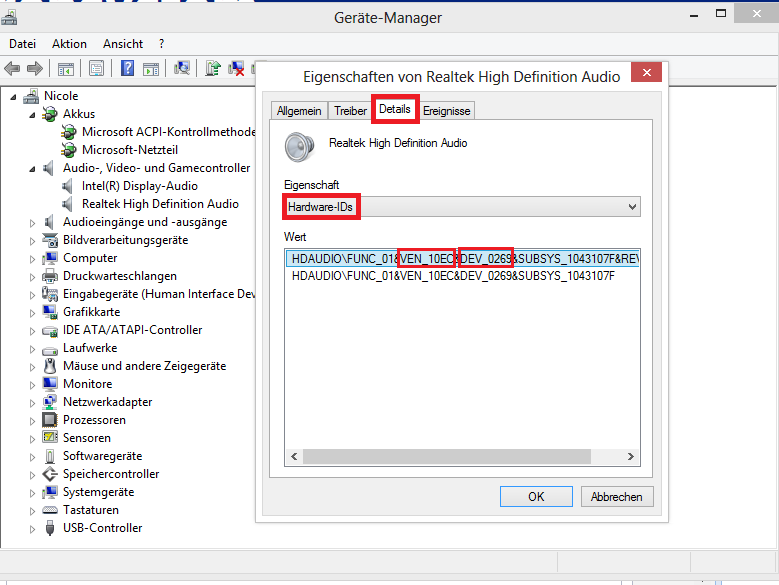Open the Datei menu
This screenshot has height=585, width=779.
(x=22, y=44)
